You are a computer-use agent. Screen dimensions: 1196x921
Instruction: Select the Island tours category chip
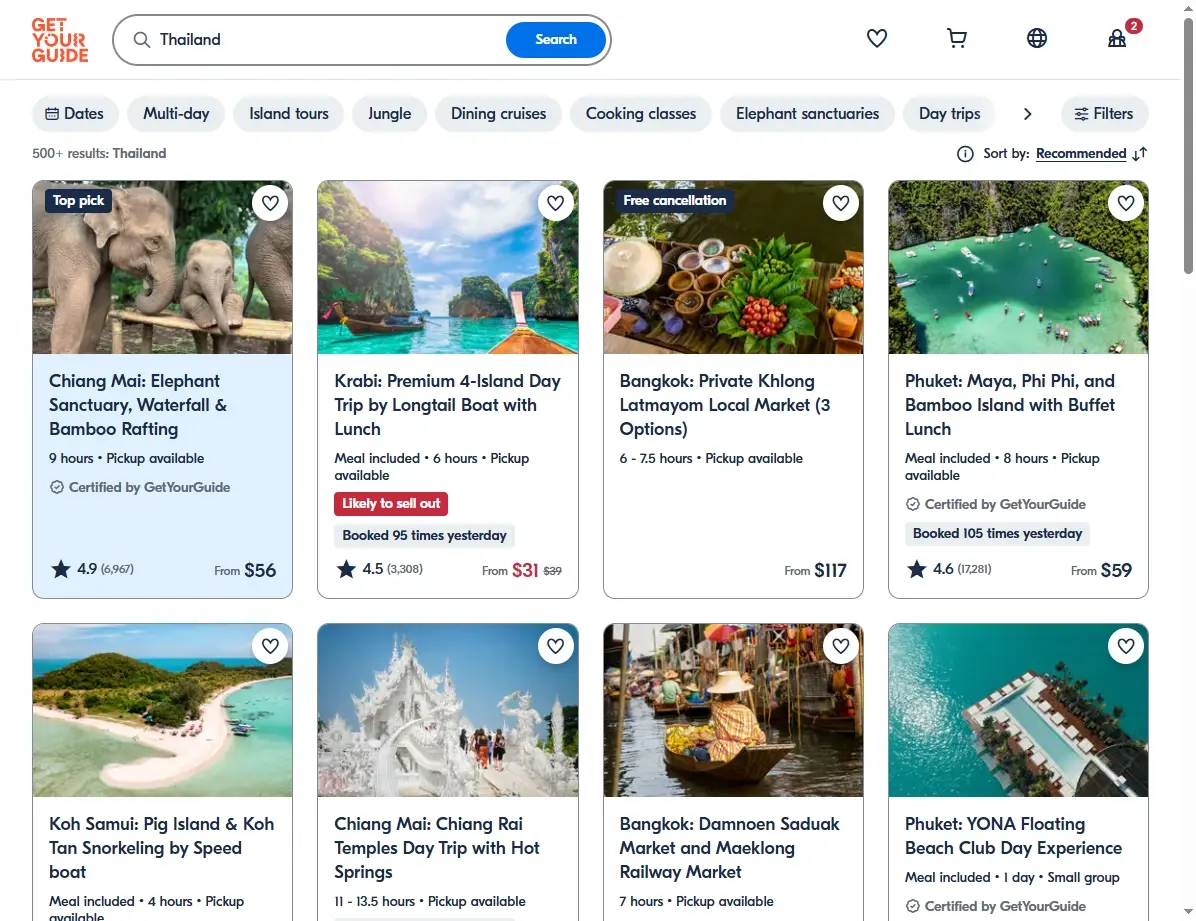289,114
